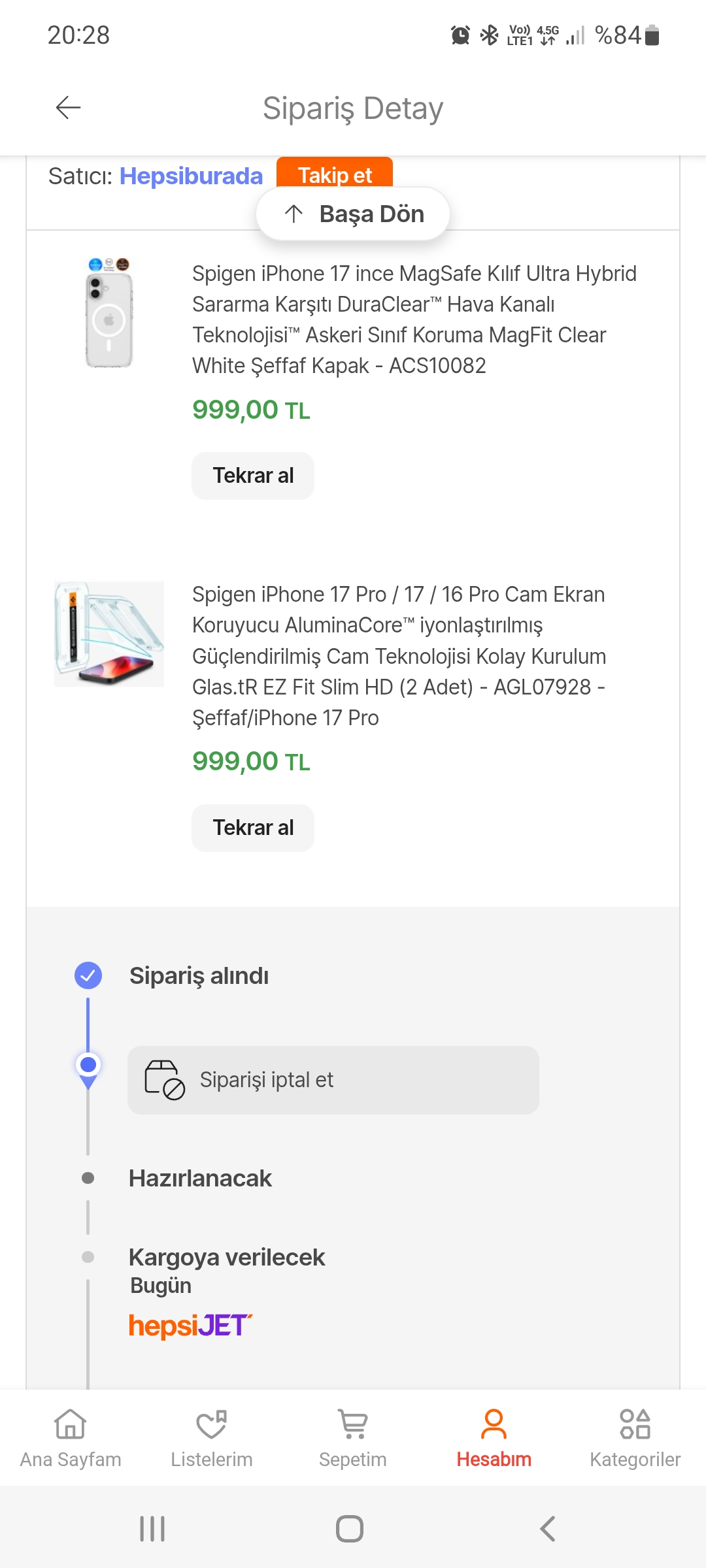This screenshot has width=706, height=1568.
Task: Open Spigen screen protector thumbnail
Action: pyautogui.click(x=109, y=634)
